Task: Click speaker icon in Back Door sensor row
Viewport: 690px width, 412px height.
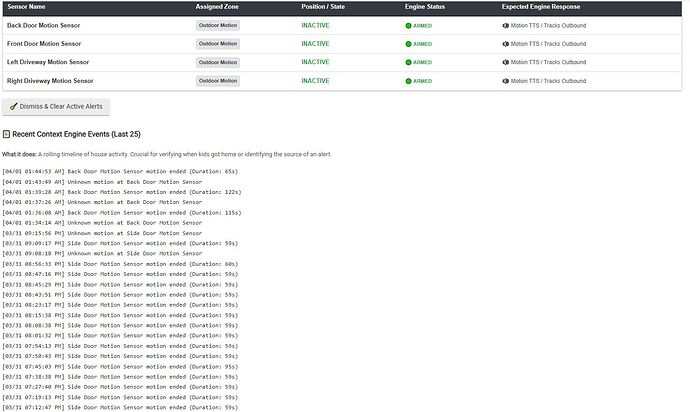Action: [506, 25]
